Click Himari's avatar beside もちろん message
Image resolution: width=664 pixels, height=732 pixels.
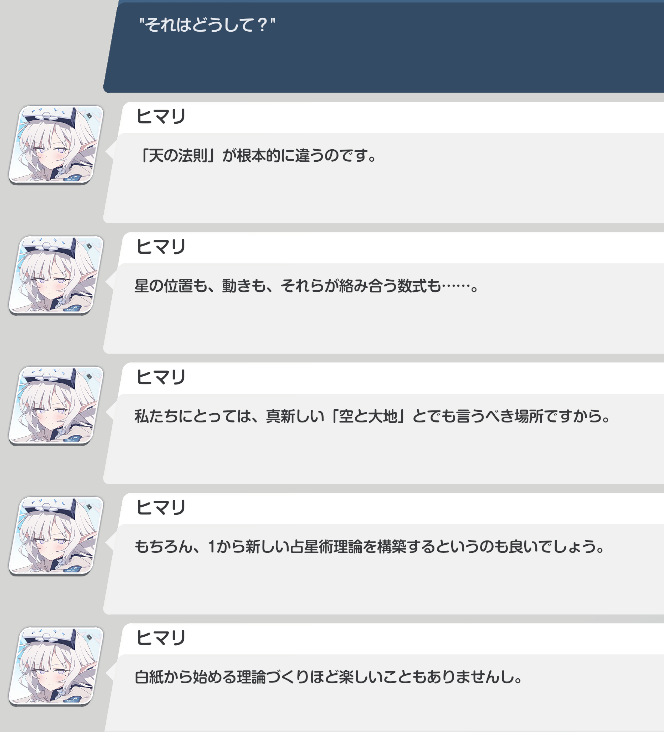(56, 536)
